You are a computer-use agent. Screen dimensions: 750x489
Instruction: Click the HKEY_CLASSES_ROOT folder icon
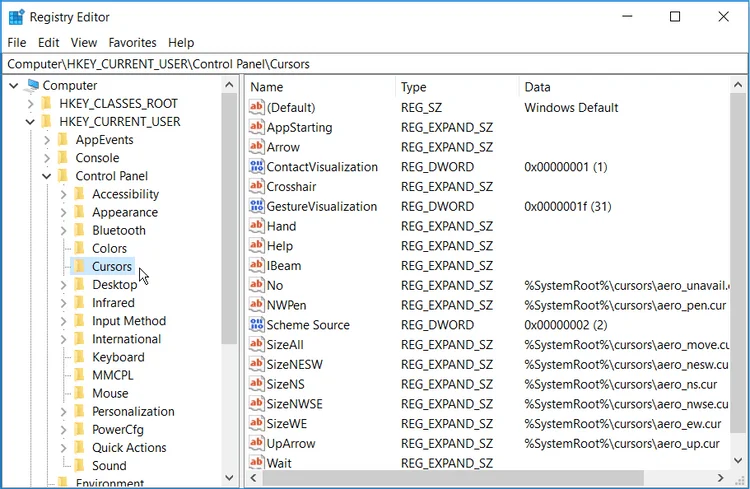click(46, 103)
